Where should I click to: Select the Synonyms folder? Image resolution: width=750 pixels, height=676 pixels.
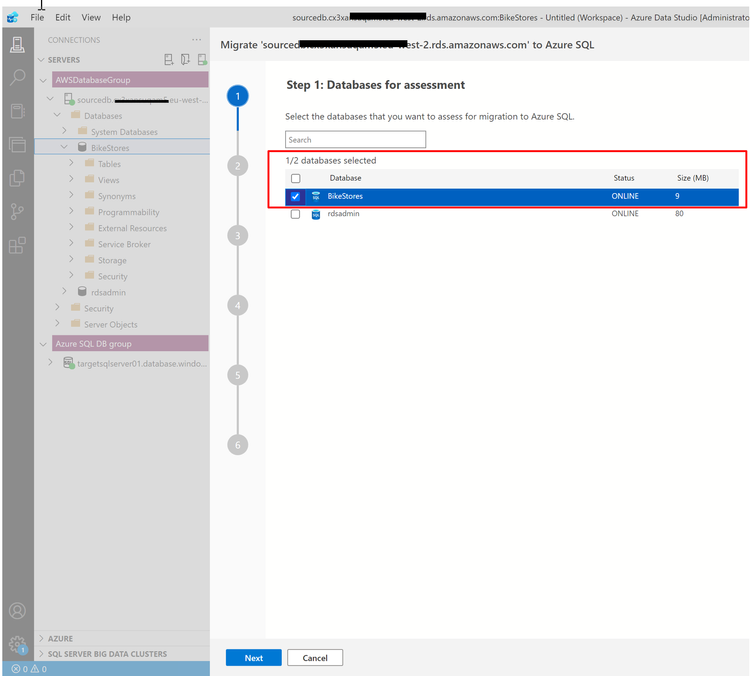pos(117,196)
